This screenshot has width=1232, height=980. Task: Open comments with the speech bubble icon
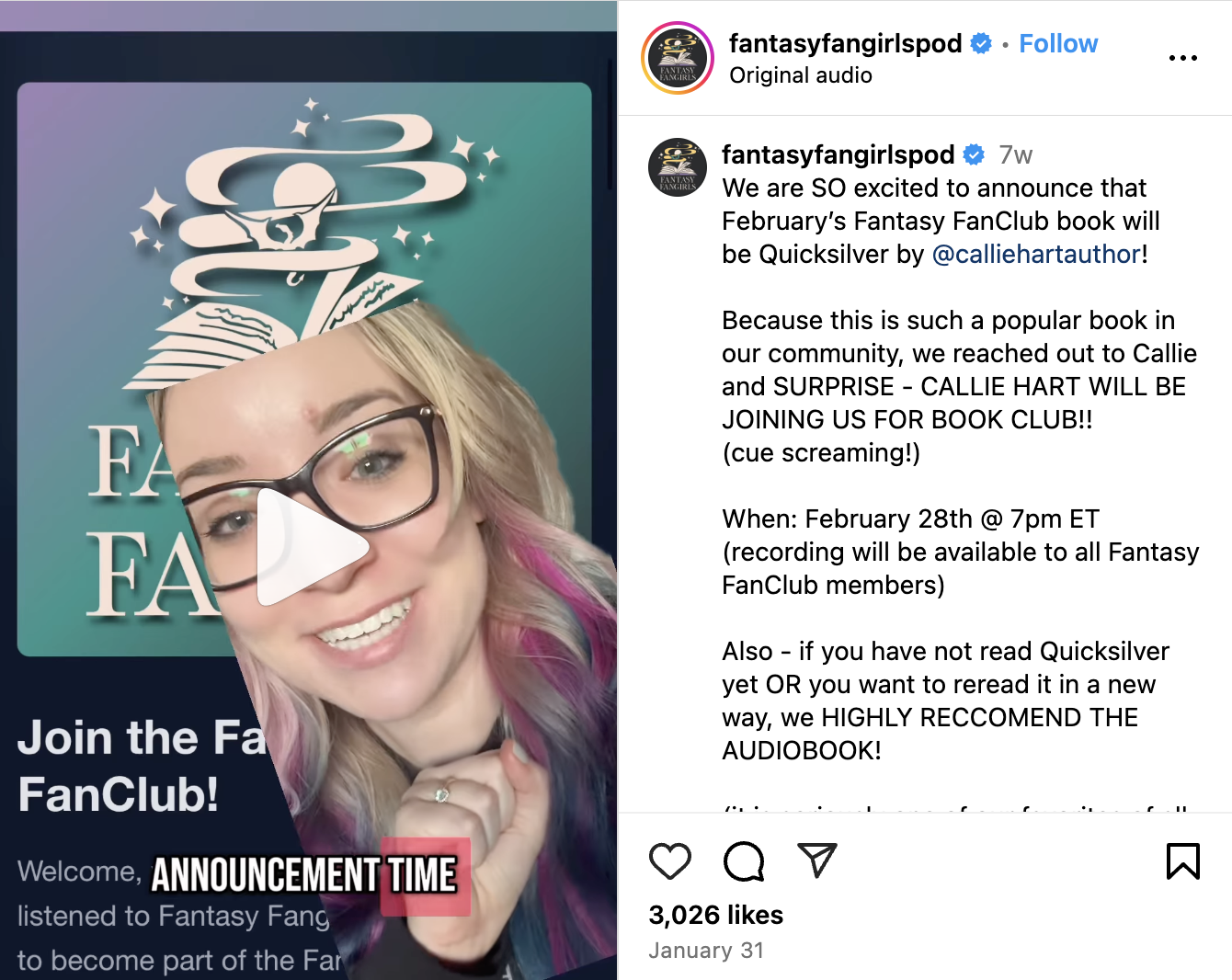[744, 861]
